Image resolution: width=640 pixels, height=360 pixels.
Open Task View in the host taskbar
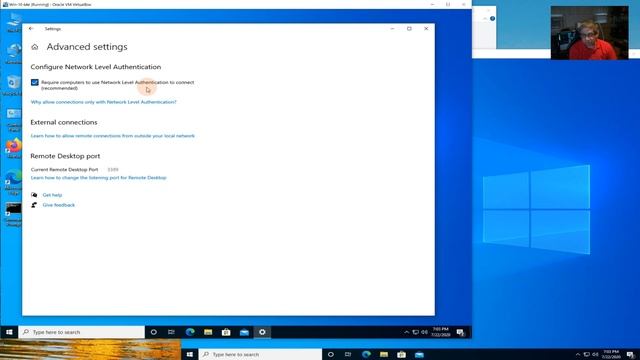(348, 354)
